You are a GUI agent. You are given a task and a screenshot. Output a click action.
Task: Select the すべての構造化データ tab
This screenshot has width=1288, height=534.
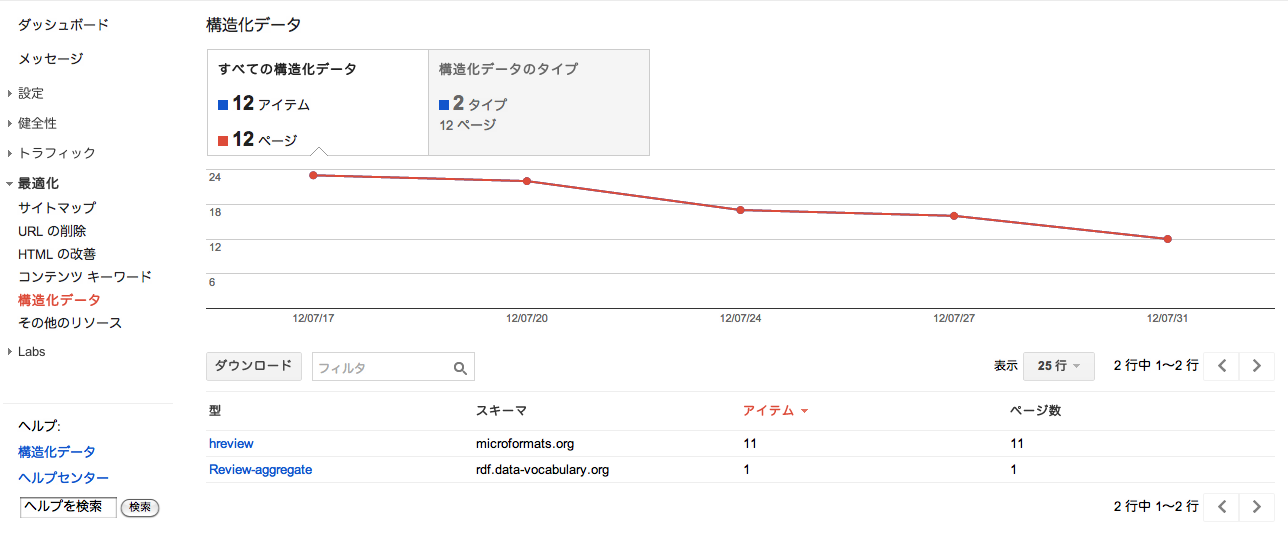(318, 103)
